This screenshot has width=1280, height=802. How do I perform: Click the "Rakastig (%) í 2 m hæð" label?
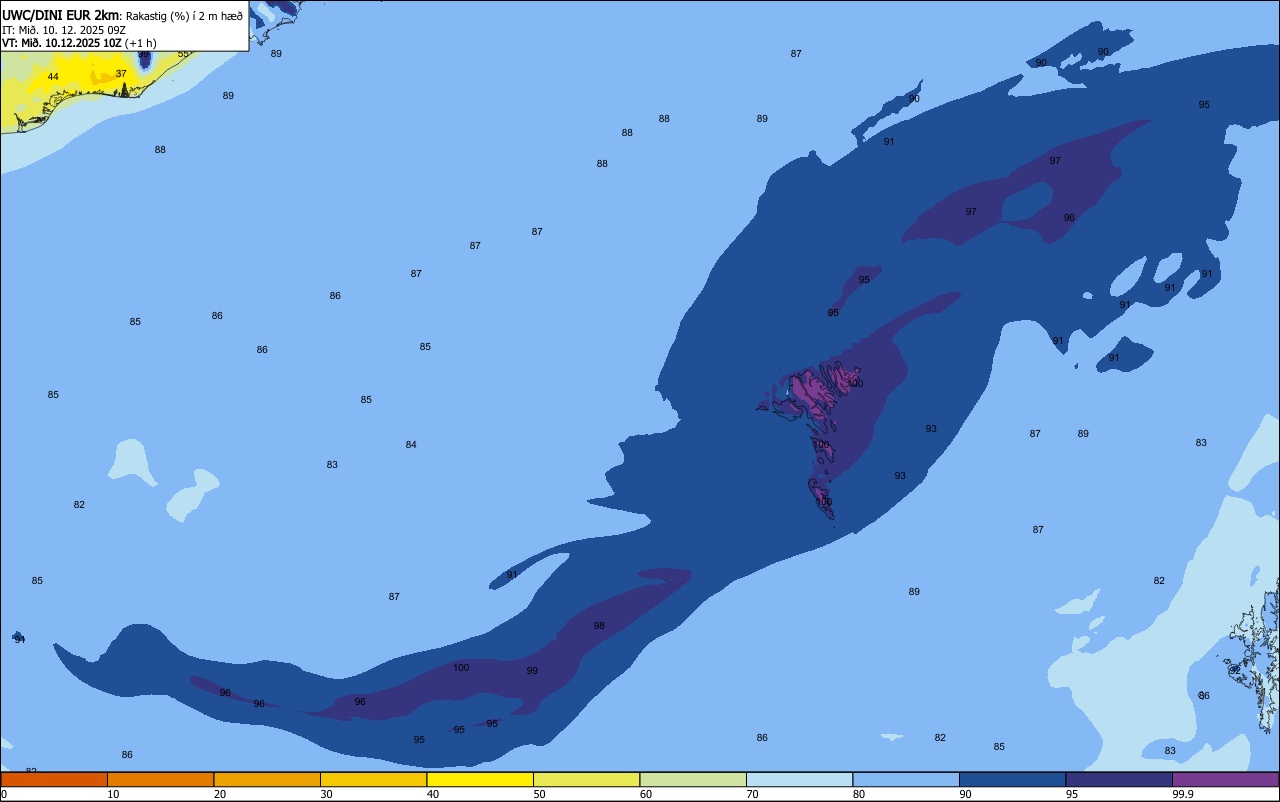184,16
